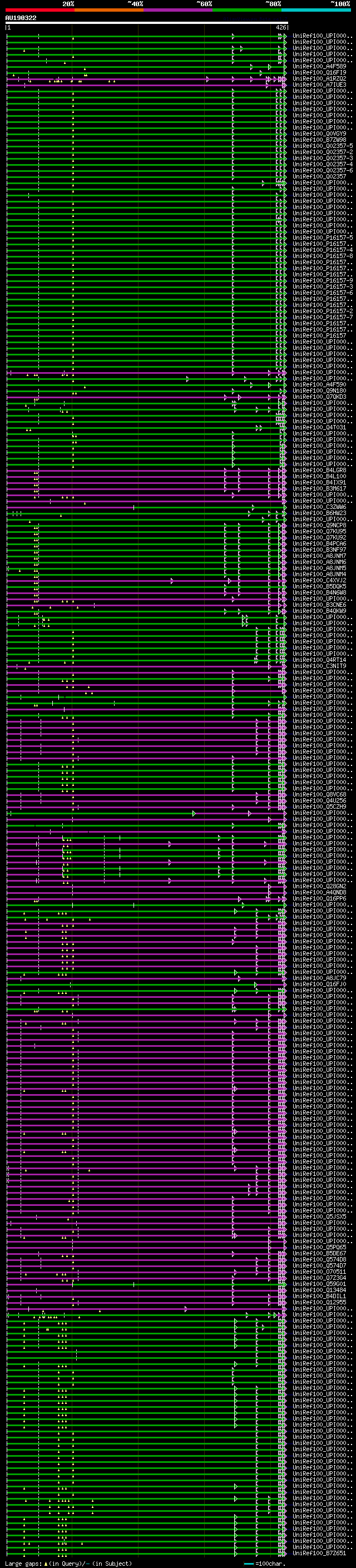Pick the UniRef100_A8JC79 row label
This screenshot has width=356, height=1568.
click(319, 977)
